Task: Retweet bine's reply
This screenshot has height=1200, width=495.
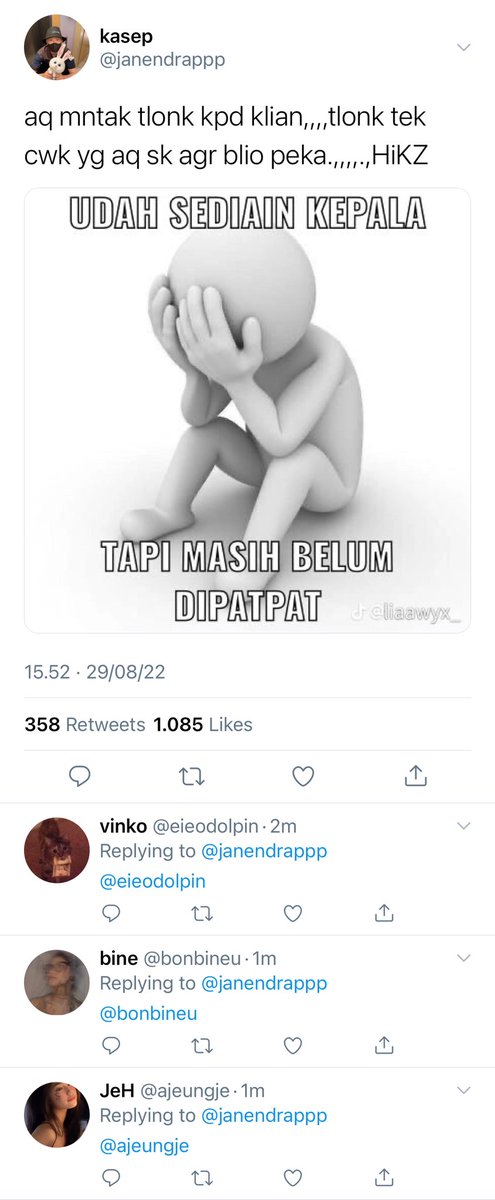Action: coord(201,1046)
